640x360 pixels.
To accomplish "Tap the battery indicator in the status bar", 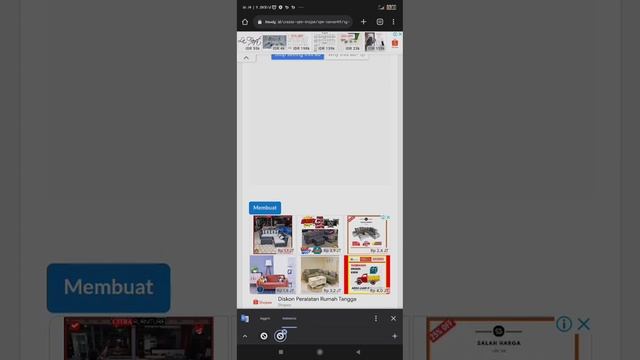I will [x=391, y=7].
